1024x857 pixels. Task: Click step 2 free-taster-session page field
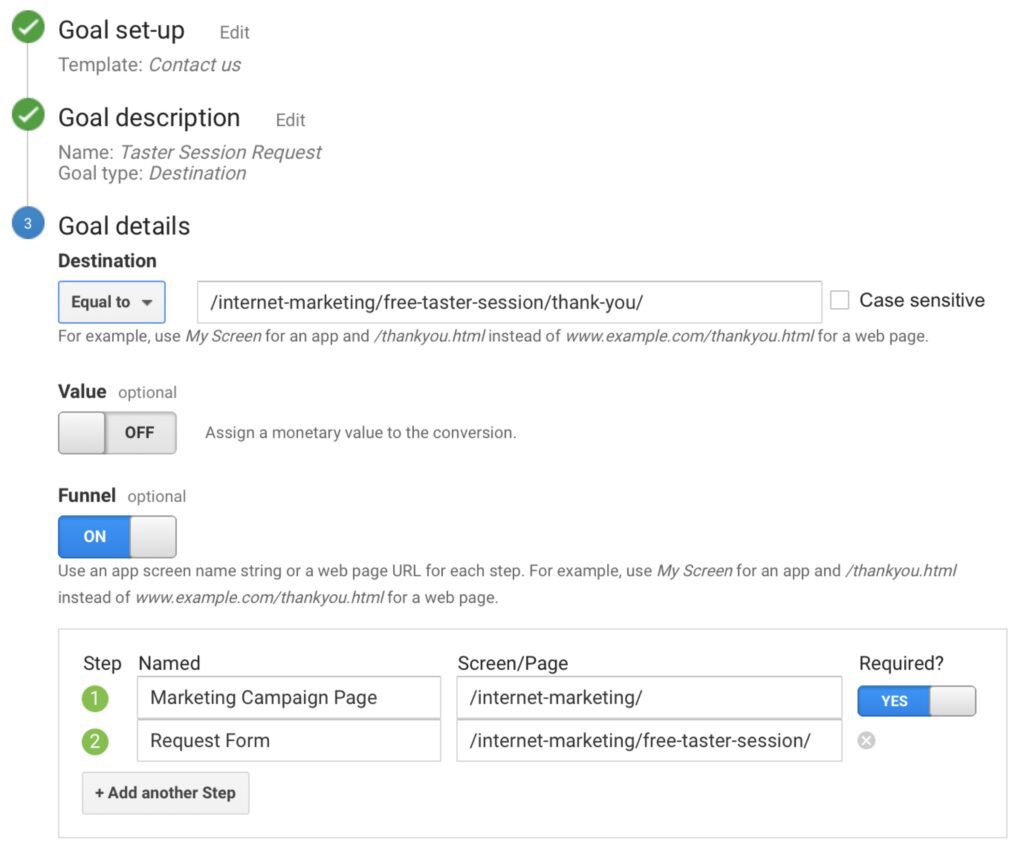pyautogui.click(x=648, y=741)
